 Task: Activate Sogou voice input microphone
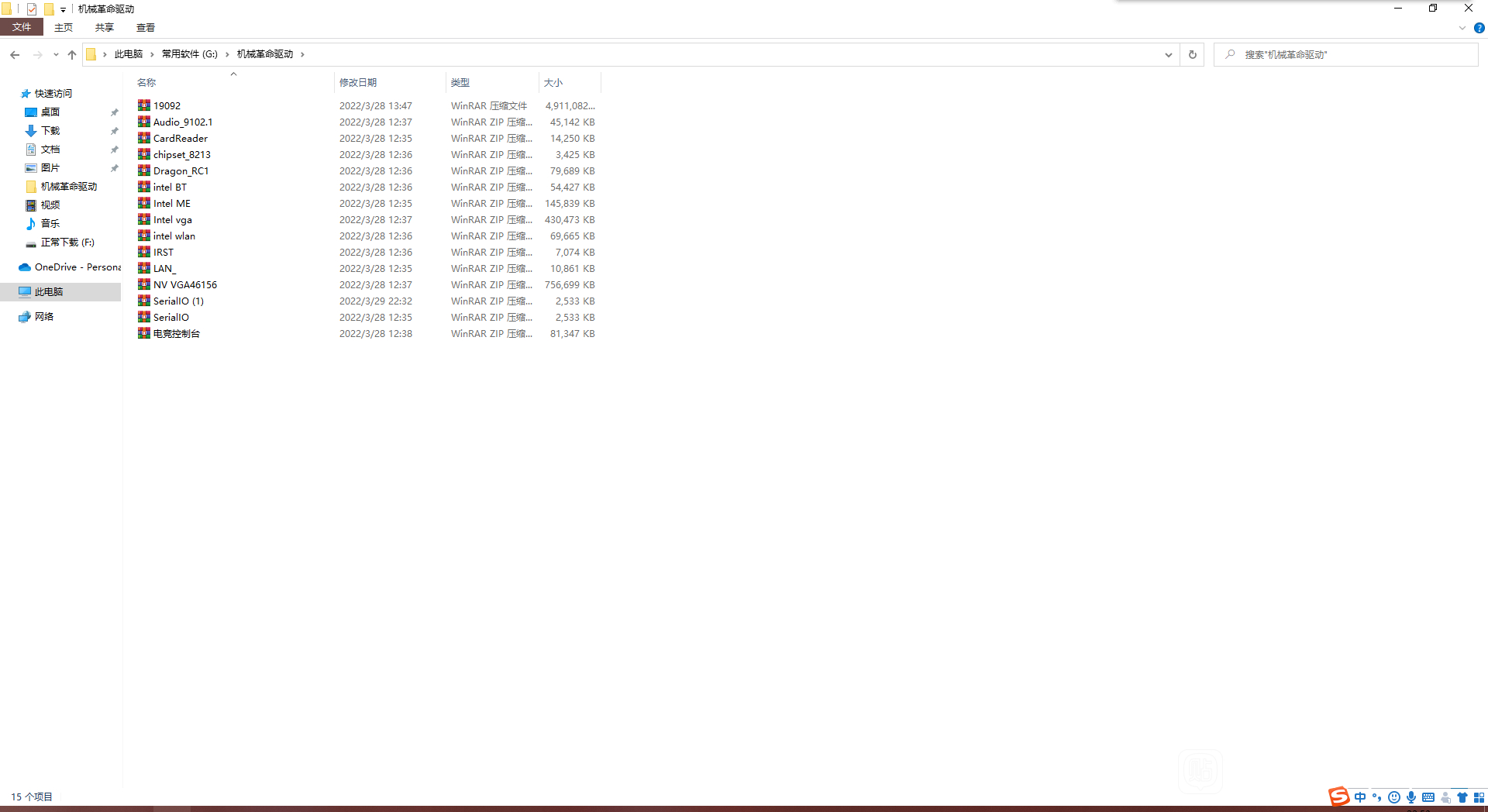point(1411,797)
